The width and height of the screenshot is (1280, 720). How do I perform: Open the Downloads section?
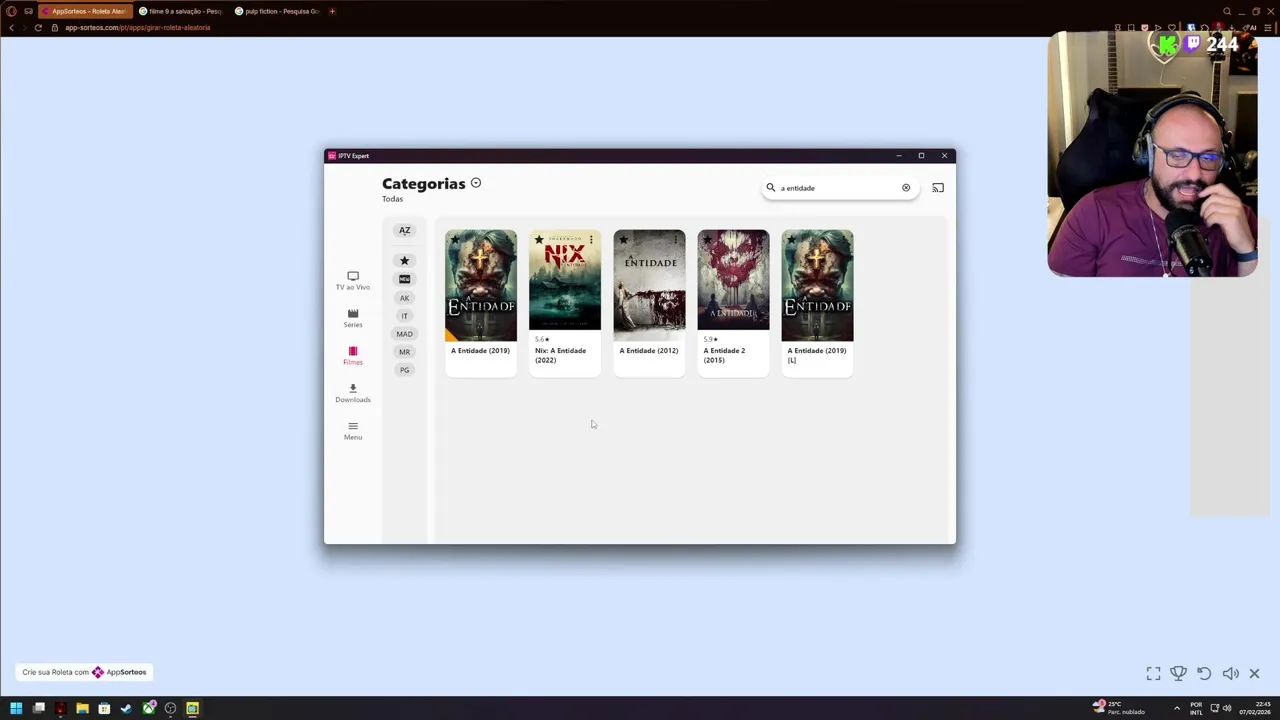(x=352, y=393)
